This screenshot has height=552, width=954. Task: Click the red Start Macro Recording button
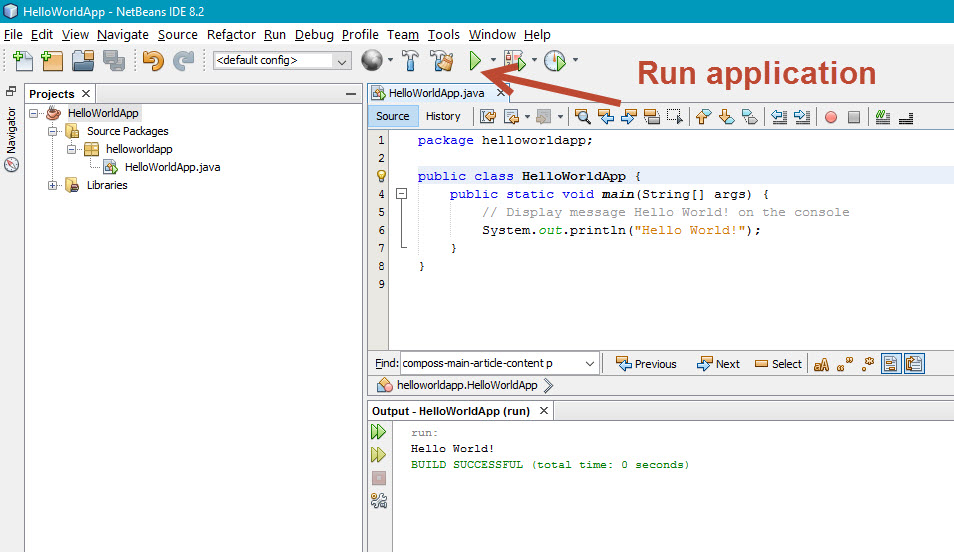(x=830, y=117)
